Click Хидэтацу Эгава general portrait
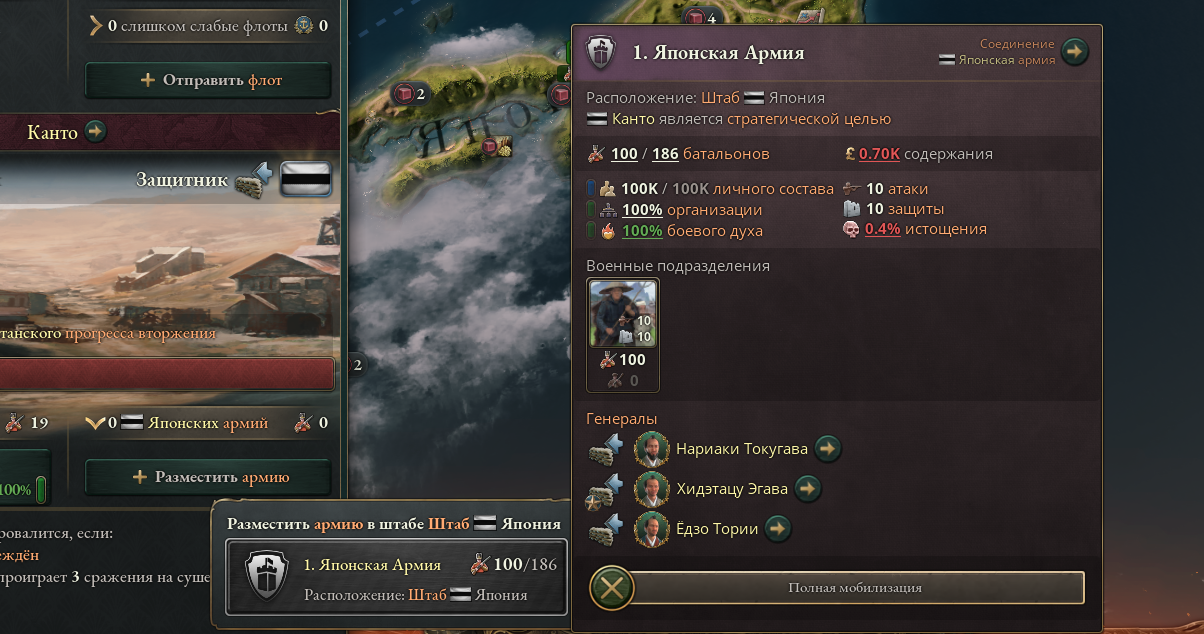 [x=652, y=489]
